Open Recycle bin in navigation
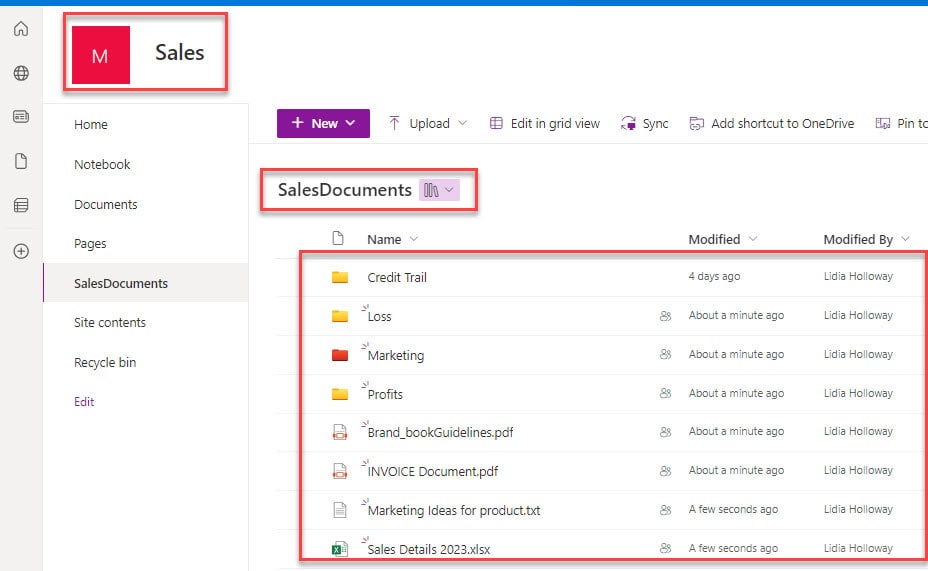The image size is (928, 571). coord(105,362)
